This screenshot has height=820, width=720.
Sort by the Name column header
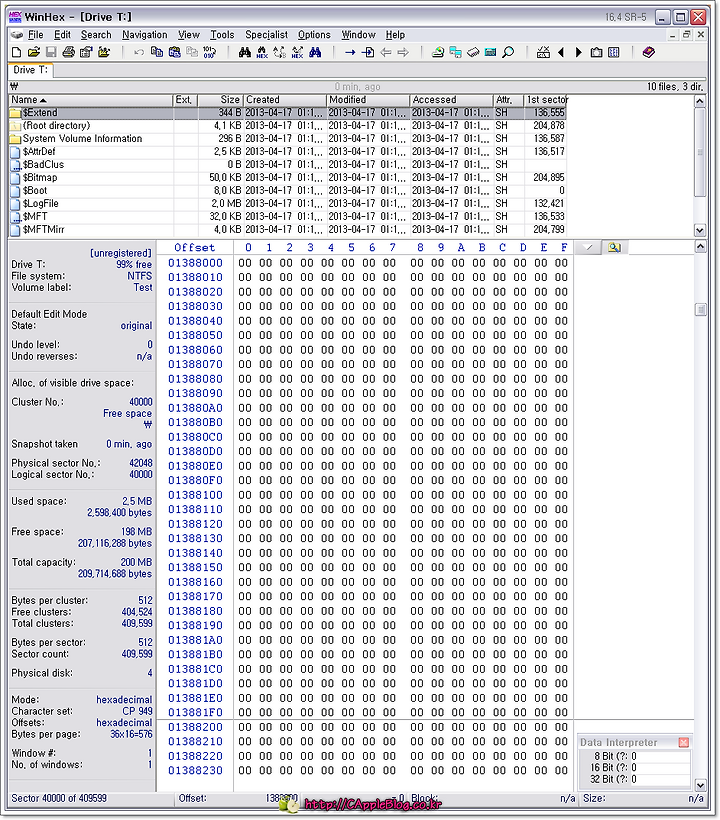pos(91,100)
